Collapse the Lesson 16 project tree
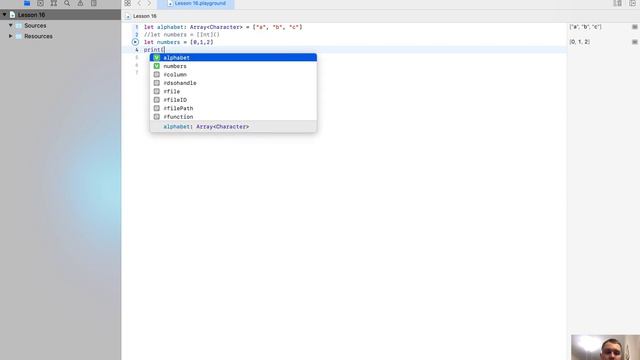The image size is (640, 360). tap(4, 15)
